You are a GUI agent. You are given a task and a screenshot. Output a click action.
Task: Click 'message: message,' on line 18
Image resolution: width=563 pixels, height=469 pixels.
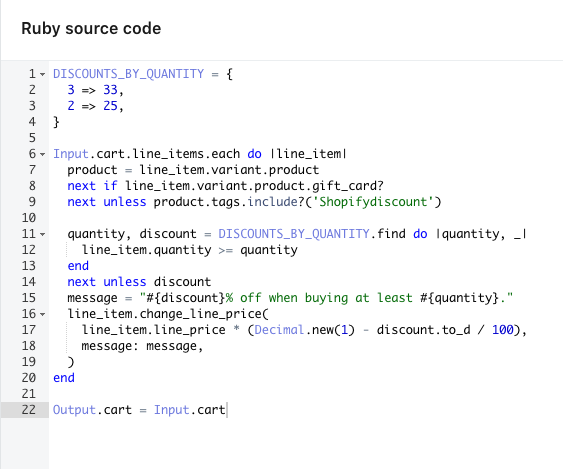pyautogui.click(x=143, y=346)
